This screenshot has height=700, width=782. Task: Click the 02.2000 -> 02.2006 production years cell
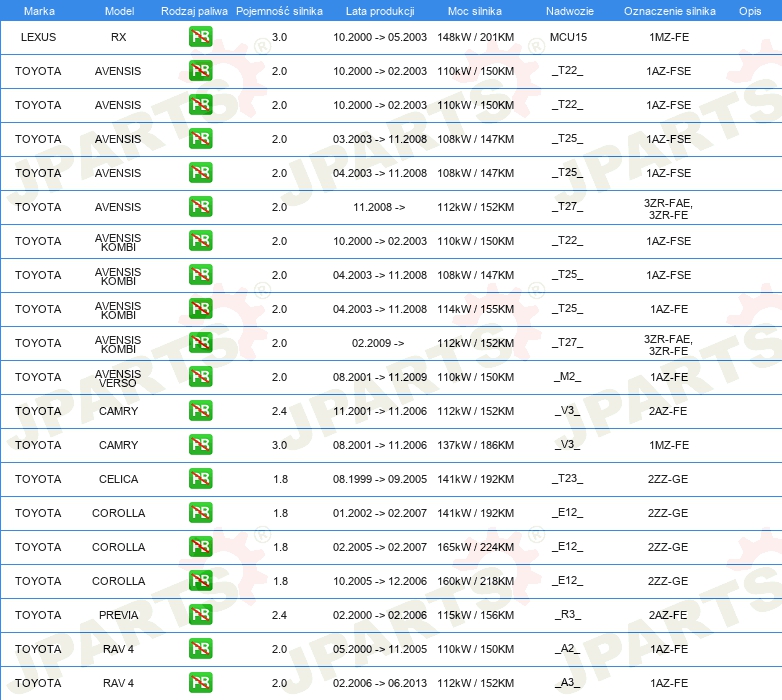point(380,615)
